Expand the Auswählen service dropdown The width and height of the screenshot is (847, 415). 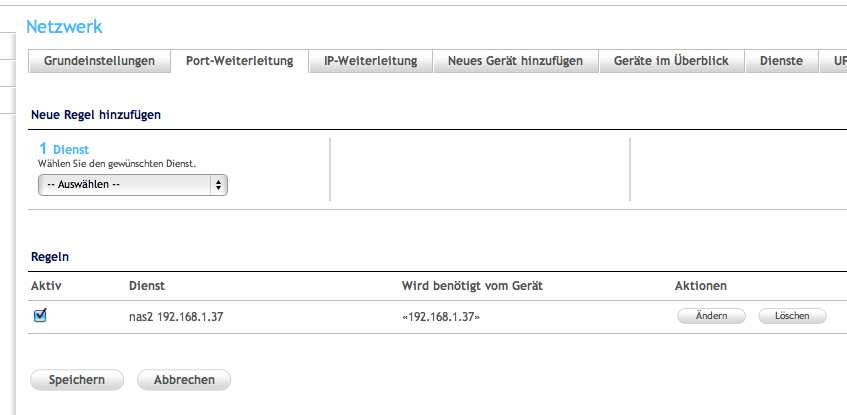(x=133, y=185)
